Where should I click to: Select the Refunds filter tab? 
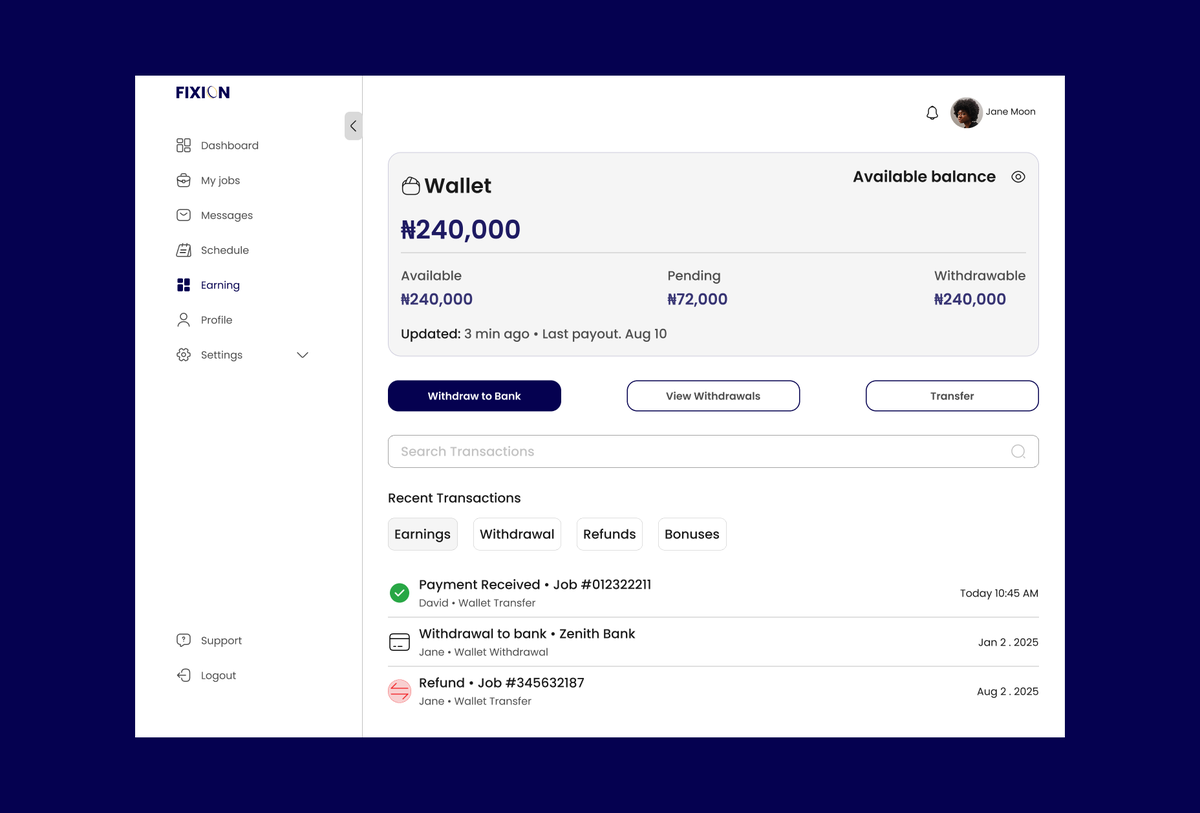tap(610, 534)
